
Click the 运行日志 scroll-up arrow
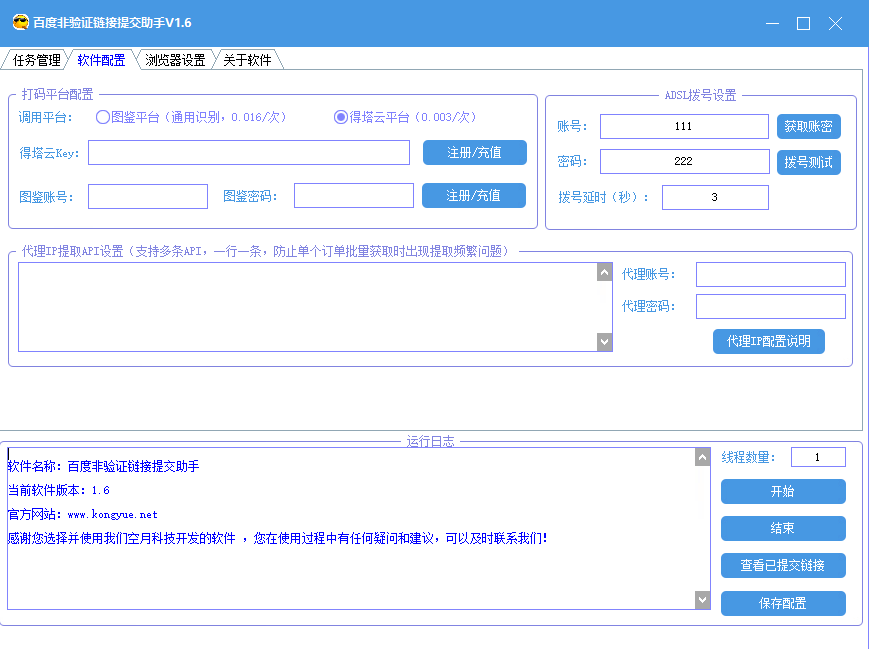click(x=702, y=457)
